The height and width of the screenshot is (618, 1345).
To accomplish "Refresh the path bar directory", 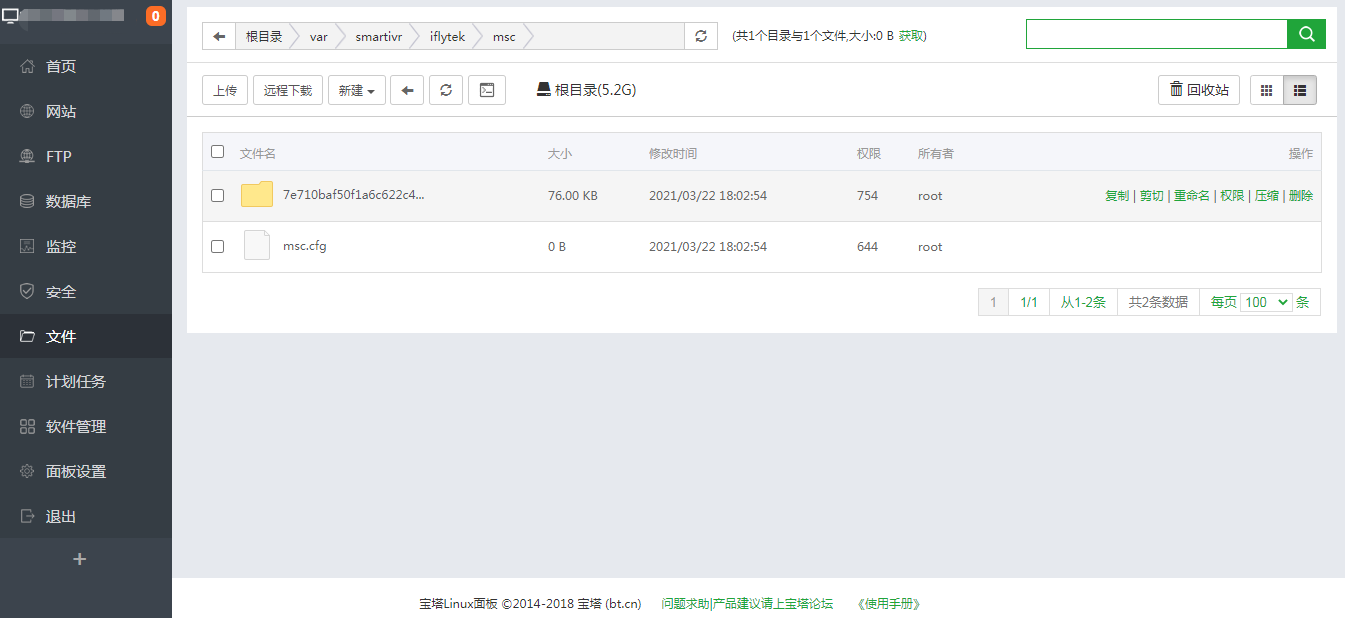I will coord(701,36).
